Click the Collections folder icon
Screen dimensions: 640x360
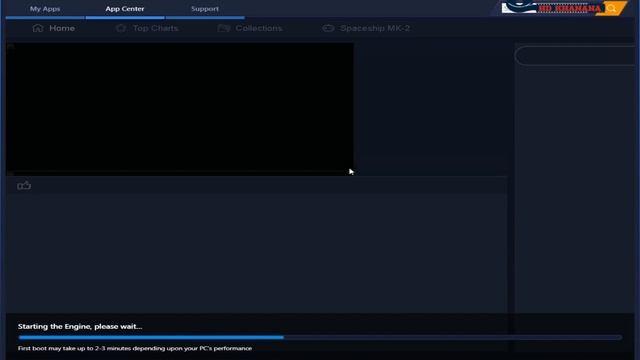point(224,28)
